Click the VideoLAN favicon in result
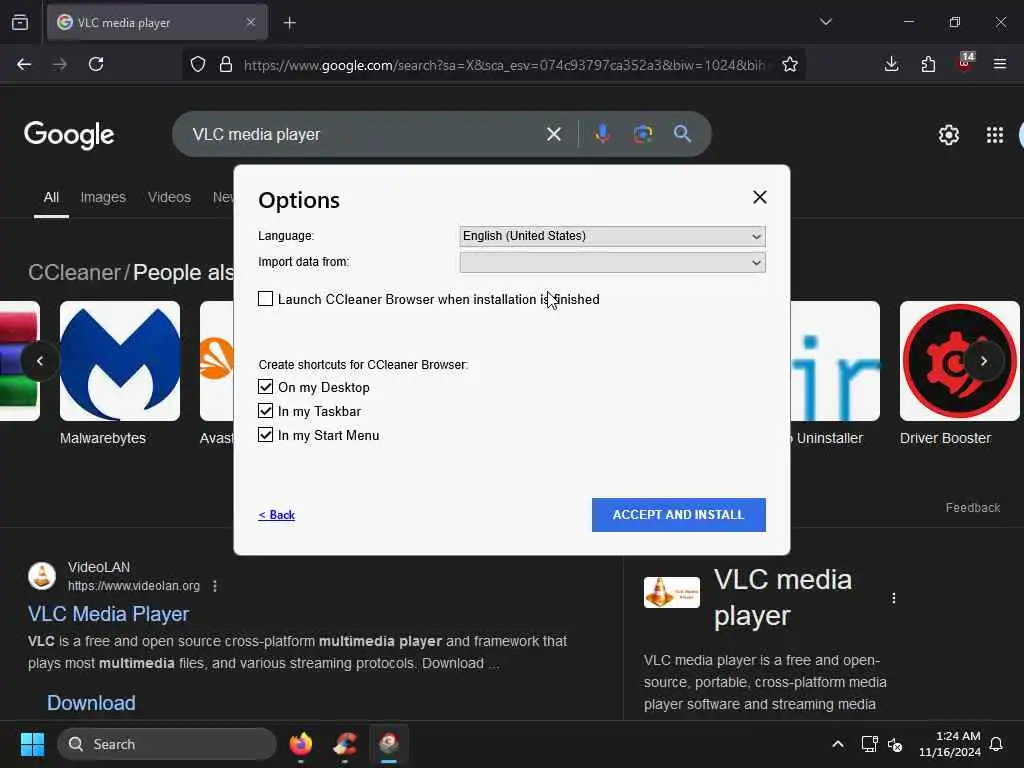 42,576
